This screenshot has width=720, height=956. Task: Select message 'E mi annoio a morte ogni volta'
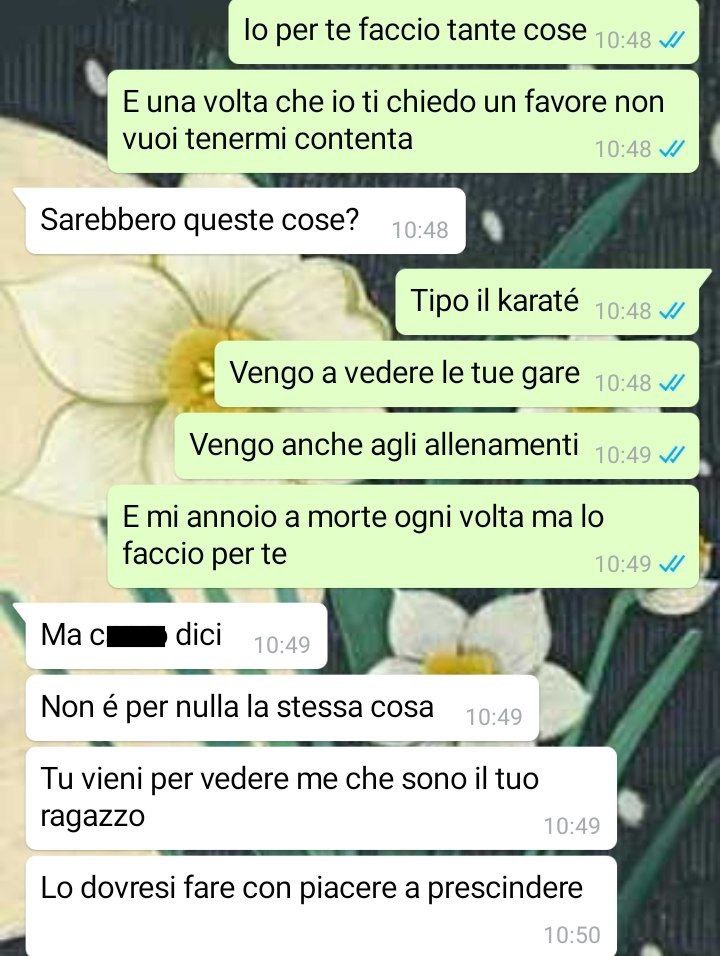click(x=403, y=537)
